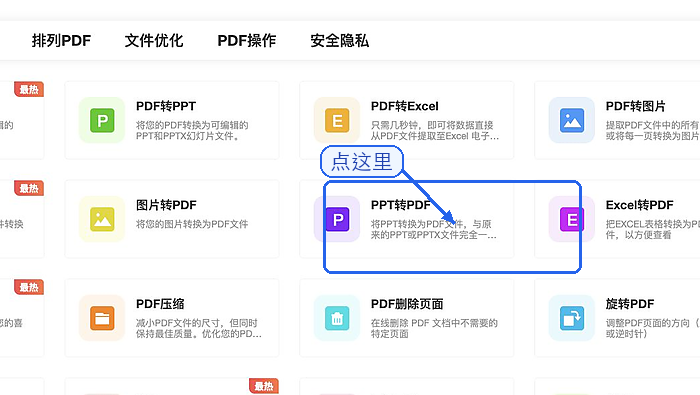Switch to the PDF操作 tab
The height and width of the screenshot is (395, 700).
coord(246,41)
